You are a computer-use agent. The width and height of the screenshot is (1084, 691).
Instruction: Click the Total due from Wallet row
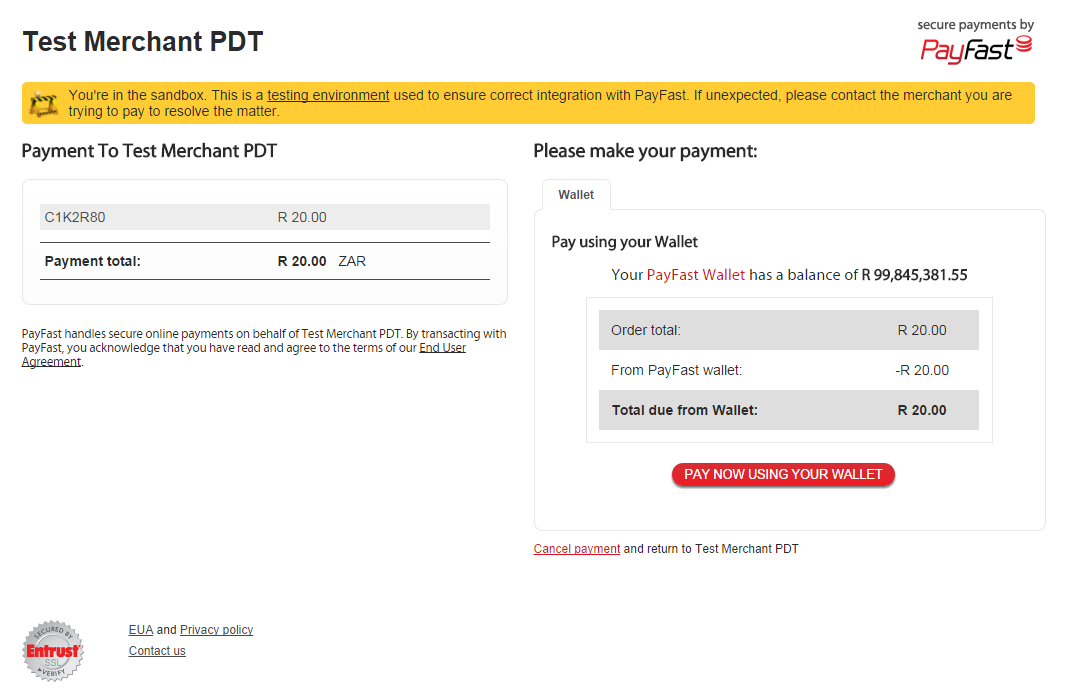pos(789,410)
